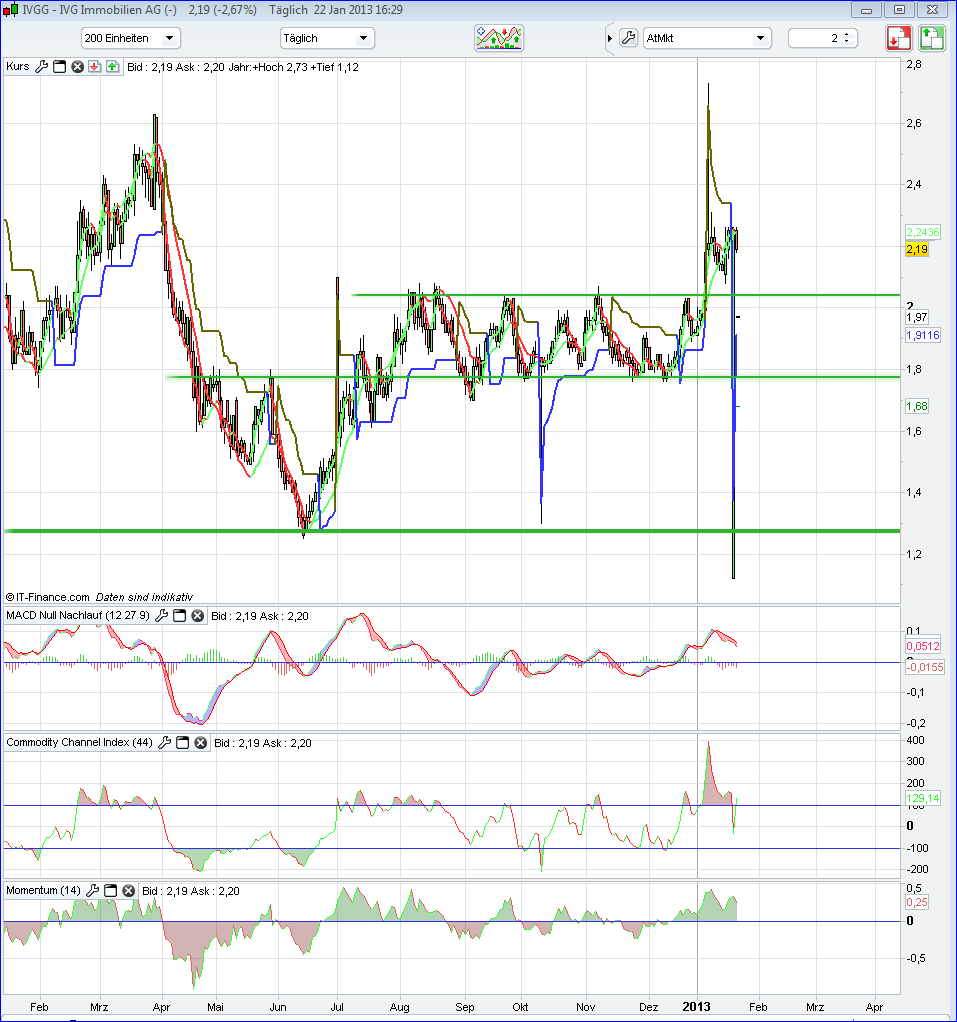Click the green up arrow in the Kurs header
The image size is (957, 1022).
pos(112,66)
